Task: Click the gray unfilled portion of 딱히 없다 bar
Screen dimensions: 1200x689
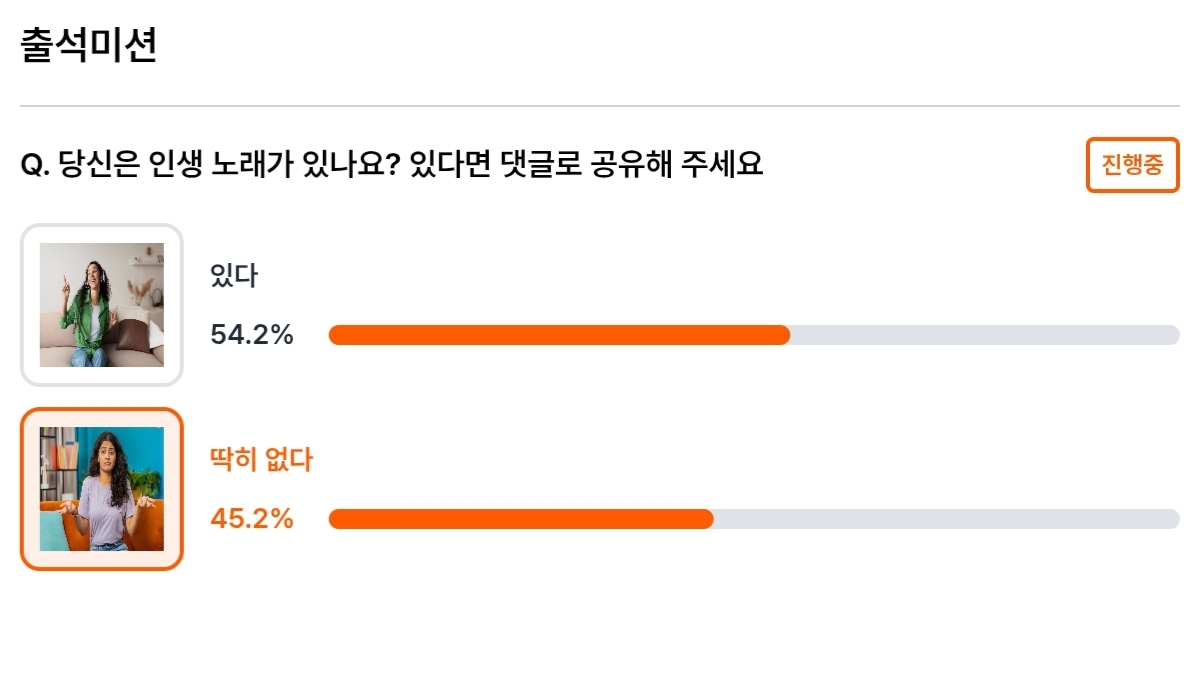Action: 947,519
